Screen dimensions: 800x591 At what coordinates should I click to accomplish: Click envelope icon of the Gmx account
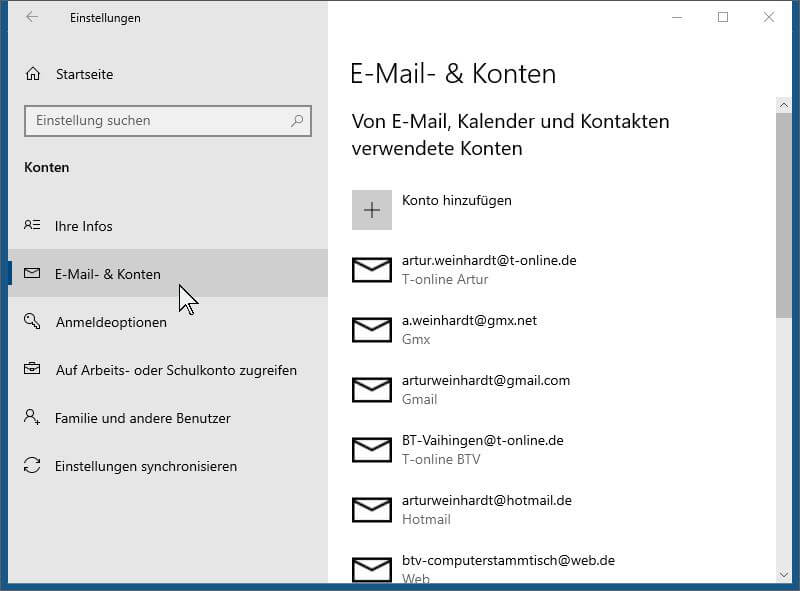(x=372, y=330)
